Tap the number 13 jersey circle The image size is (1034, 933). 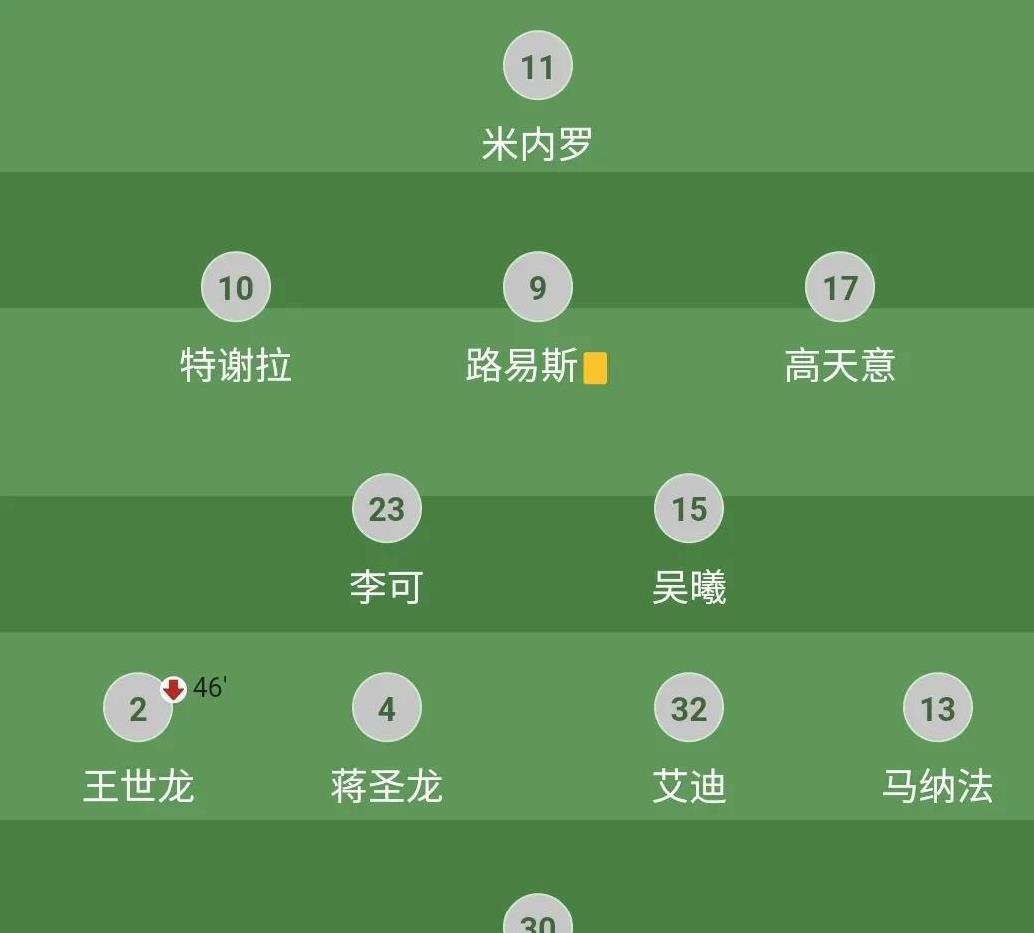pos(937,708)
